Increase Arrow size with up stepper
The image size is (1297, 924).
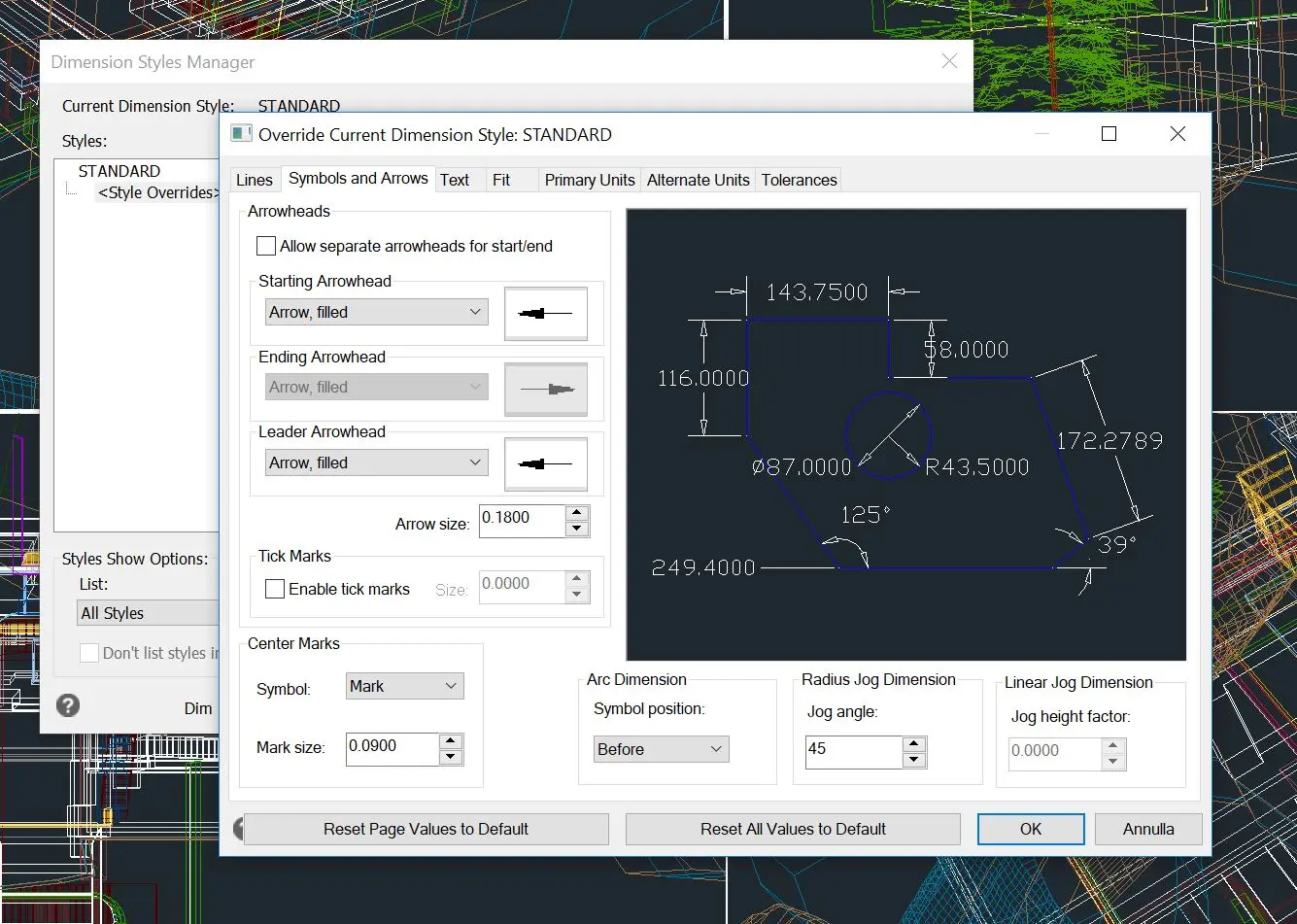577,512
